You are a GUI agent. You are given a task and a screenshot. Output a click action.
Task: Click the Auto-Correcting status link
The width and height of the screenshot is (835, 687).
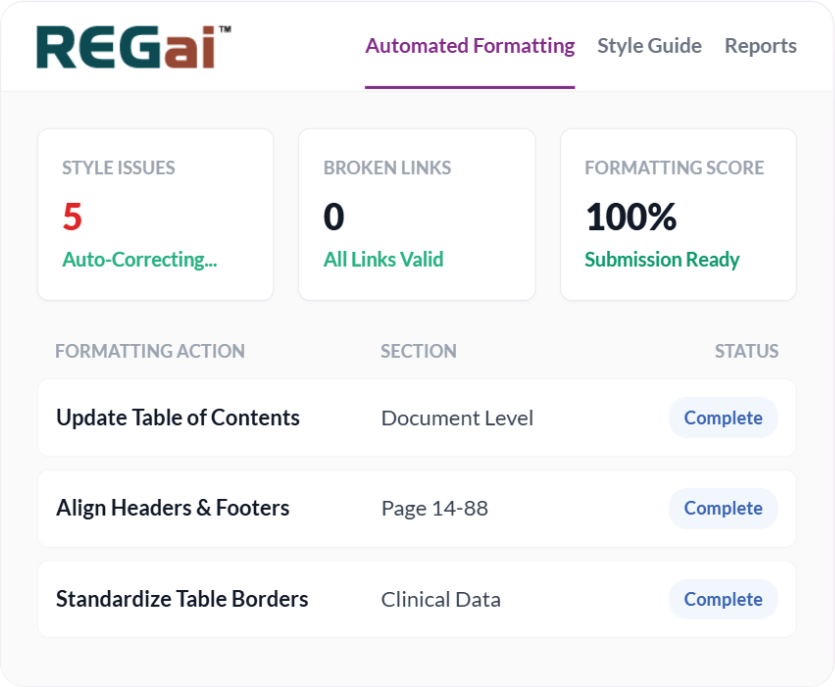pyautogui.click(x=139, y=259)
